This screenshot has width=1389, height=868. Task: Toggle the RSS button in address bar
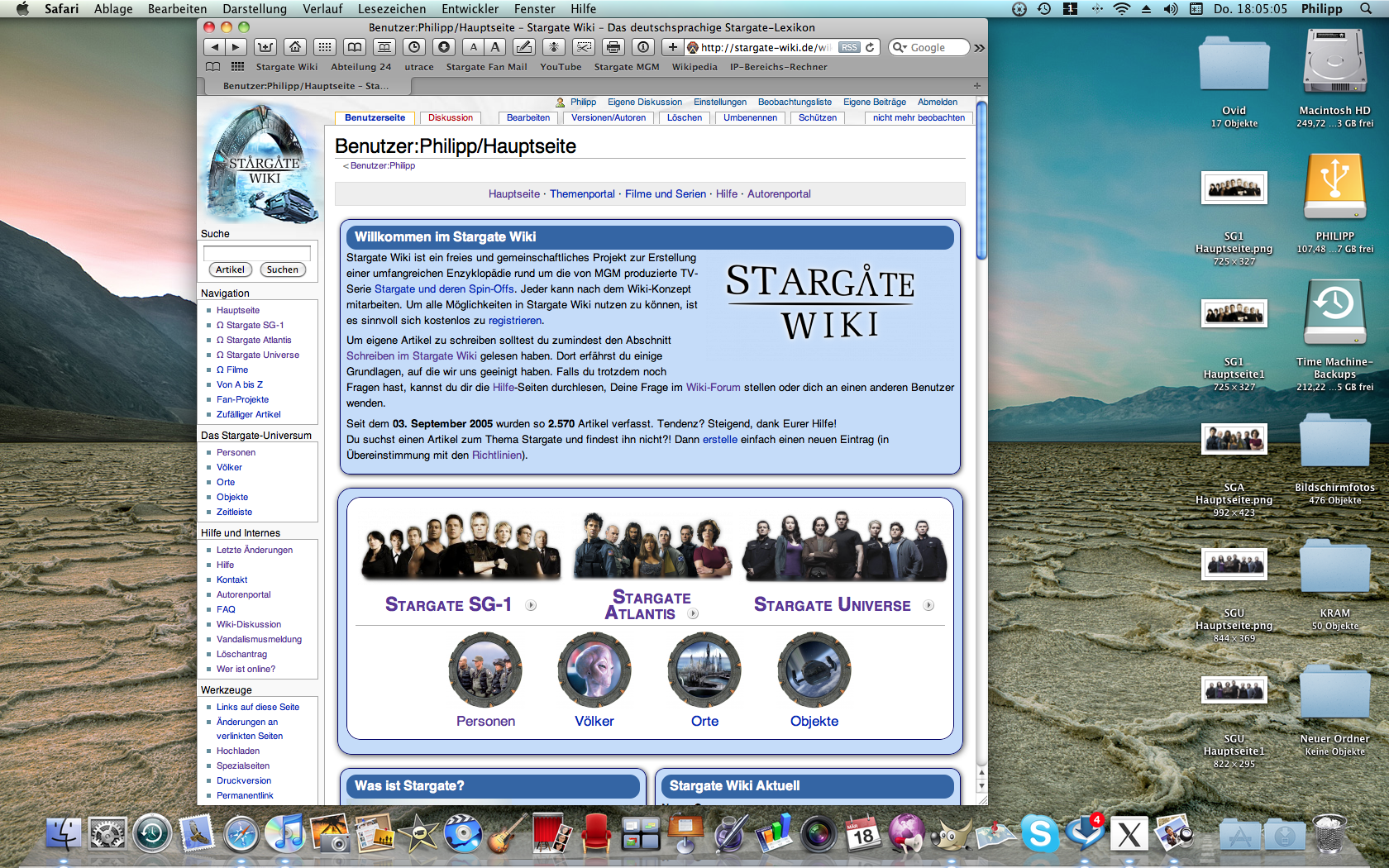[x=849, y=47]
